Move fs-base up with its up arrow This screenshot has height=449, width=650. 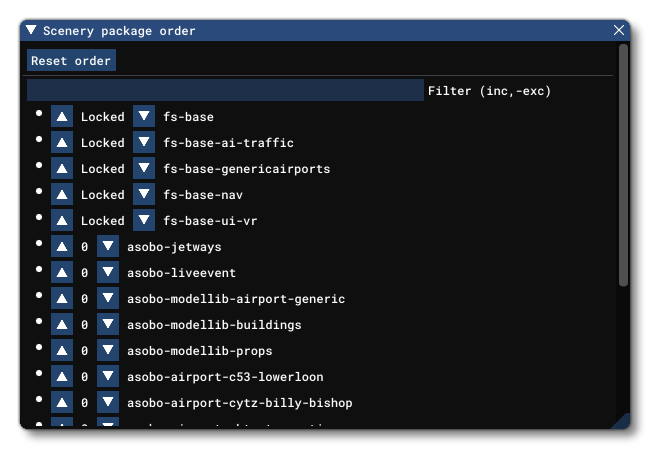[x=63, y=117]
